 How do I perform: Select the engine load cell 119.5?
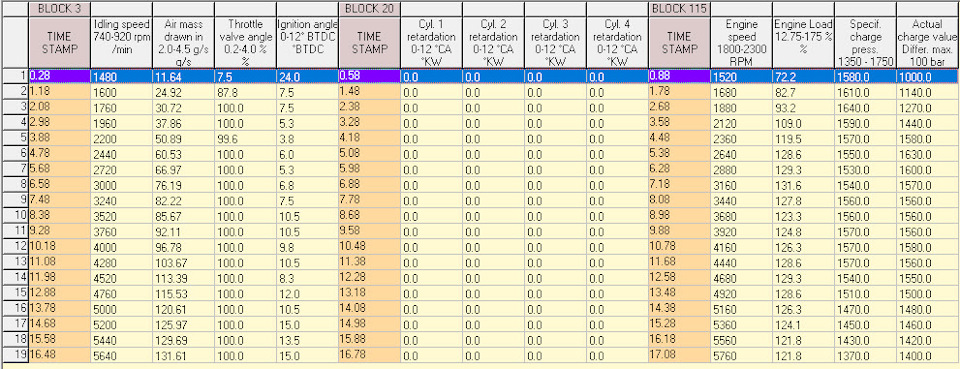803,138
